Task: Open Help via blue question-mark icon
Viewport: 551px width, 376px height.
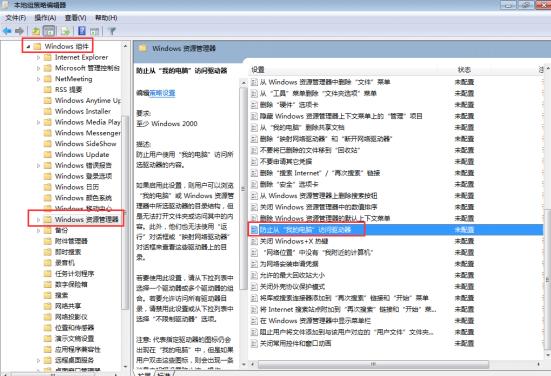Action: coord(82,31)
